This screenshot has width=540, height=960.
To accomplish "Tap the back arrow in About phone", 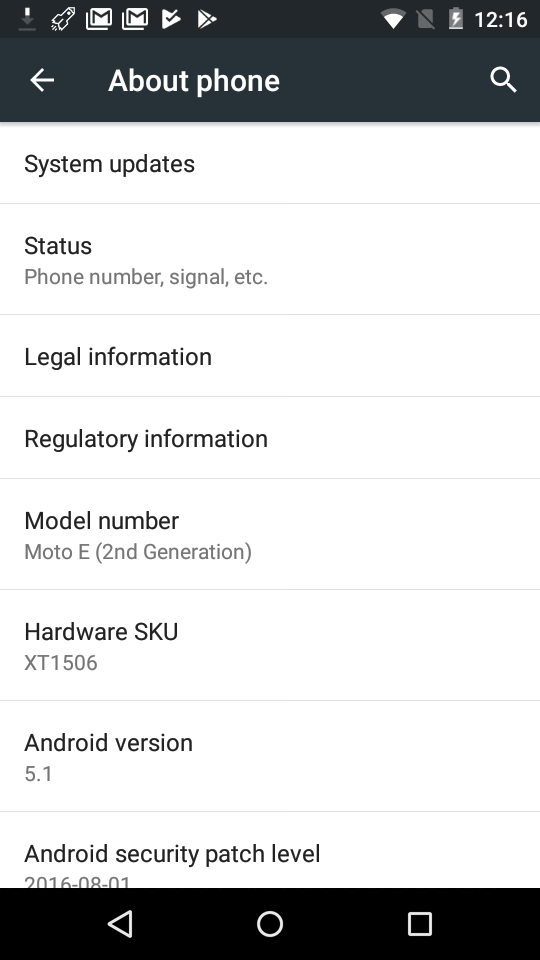I will coord(42,80).
